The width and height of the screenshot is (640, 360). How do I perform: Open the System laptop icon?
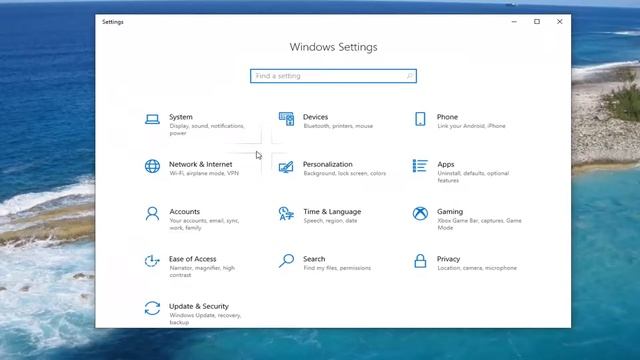click(152, 119)
